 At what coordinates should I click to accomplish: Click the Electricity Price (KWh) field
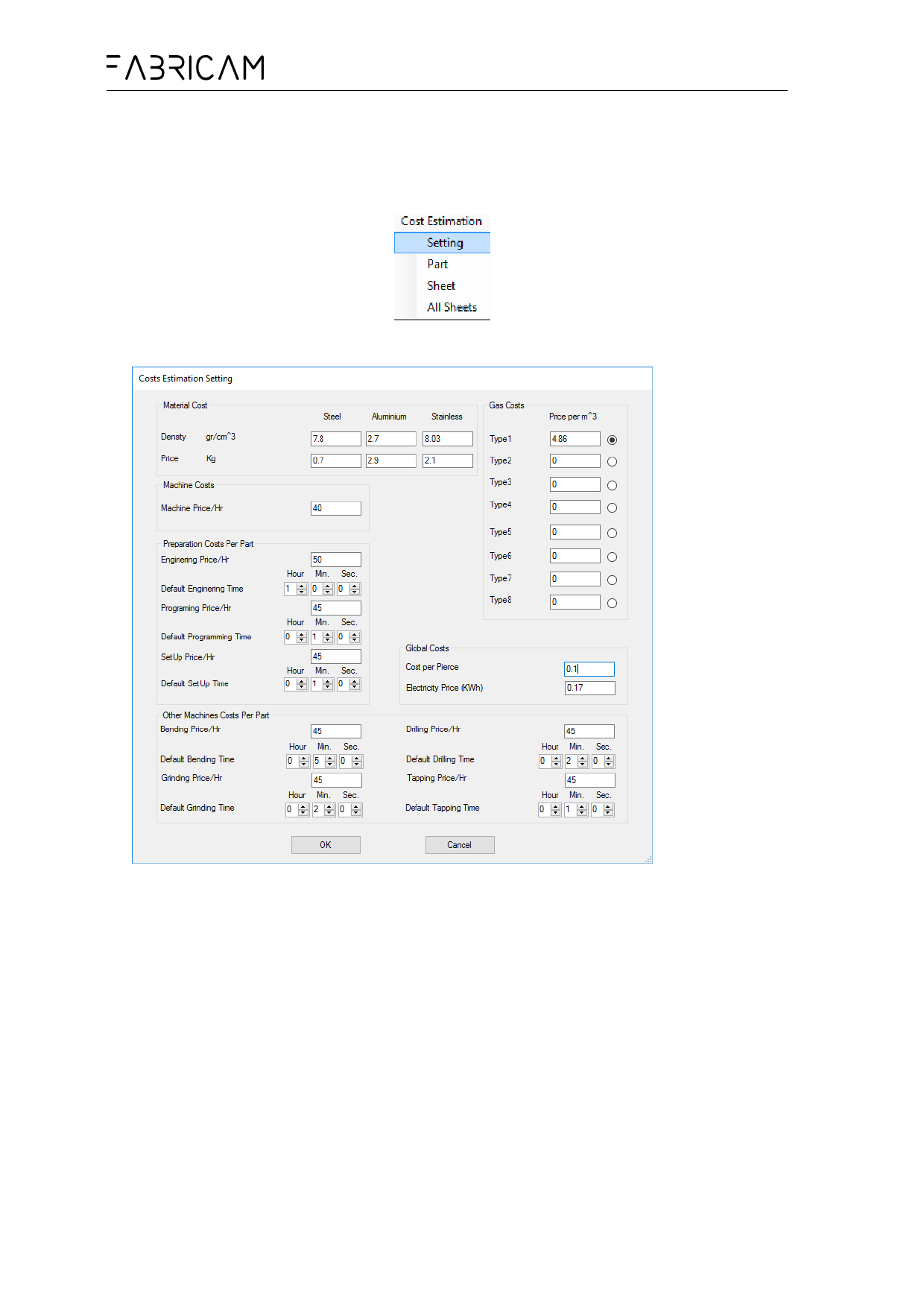[x=589, y=688]
